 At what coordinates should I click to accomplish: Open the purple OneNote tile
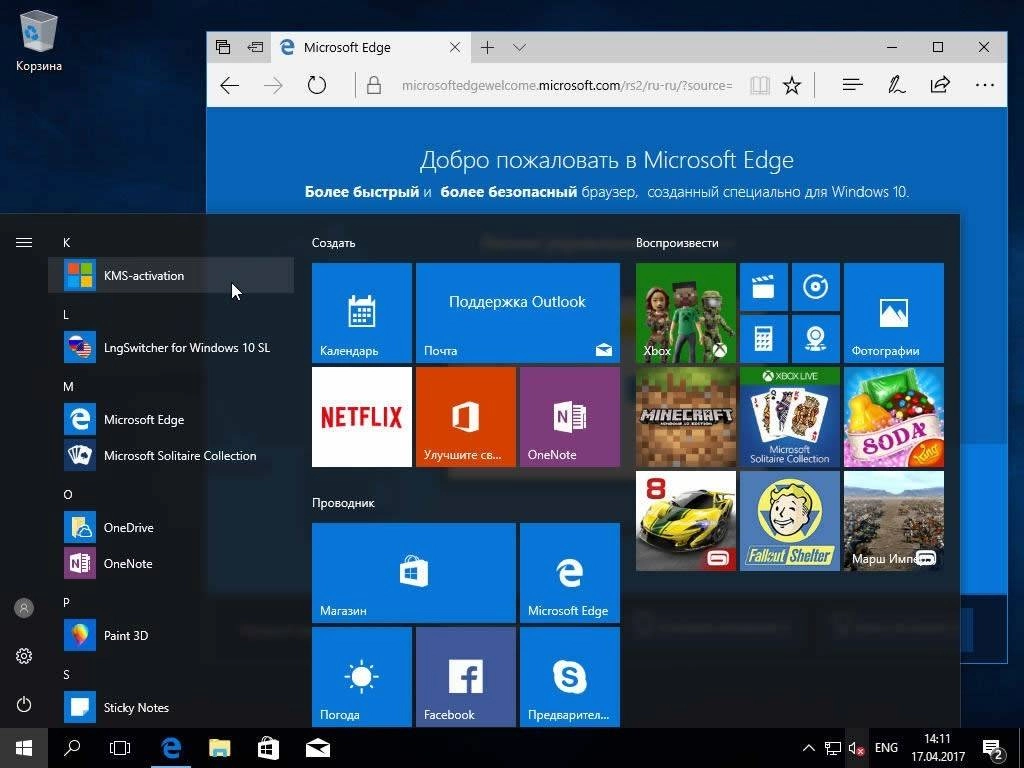click(x=569, y=417)
